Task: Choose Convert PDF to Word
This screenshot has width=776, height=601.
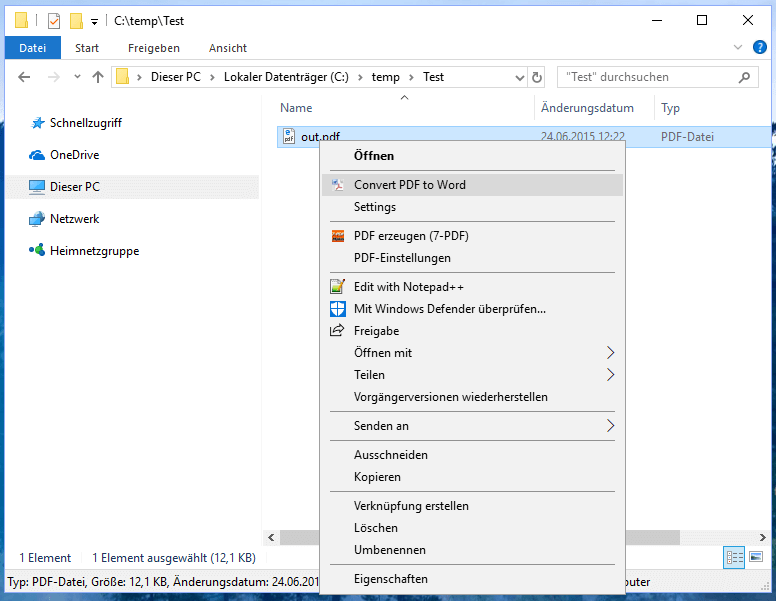Action: click(472, 185)
